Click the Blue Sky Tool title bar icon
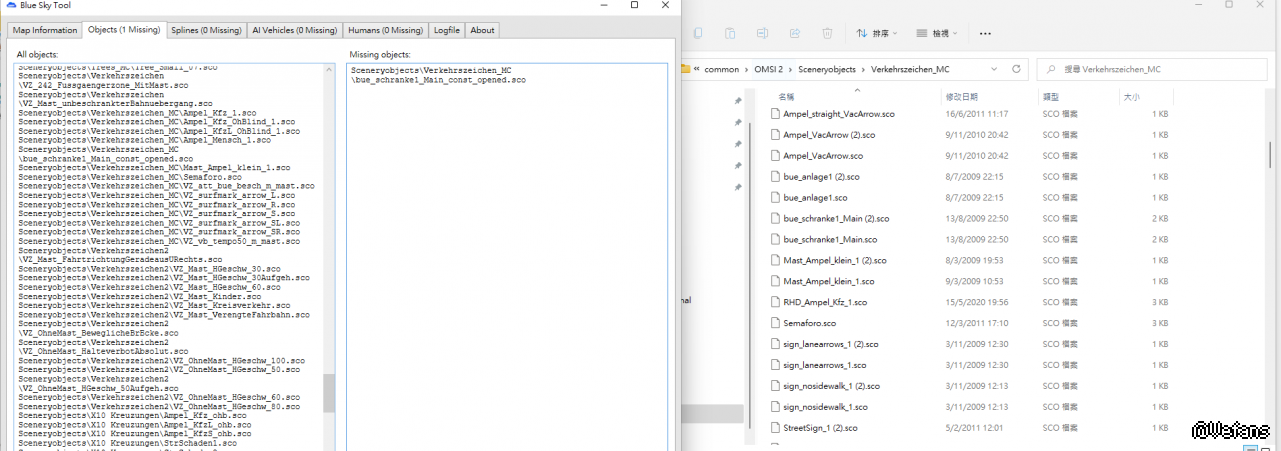 (11, 5)
